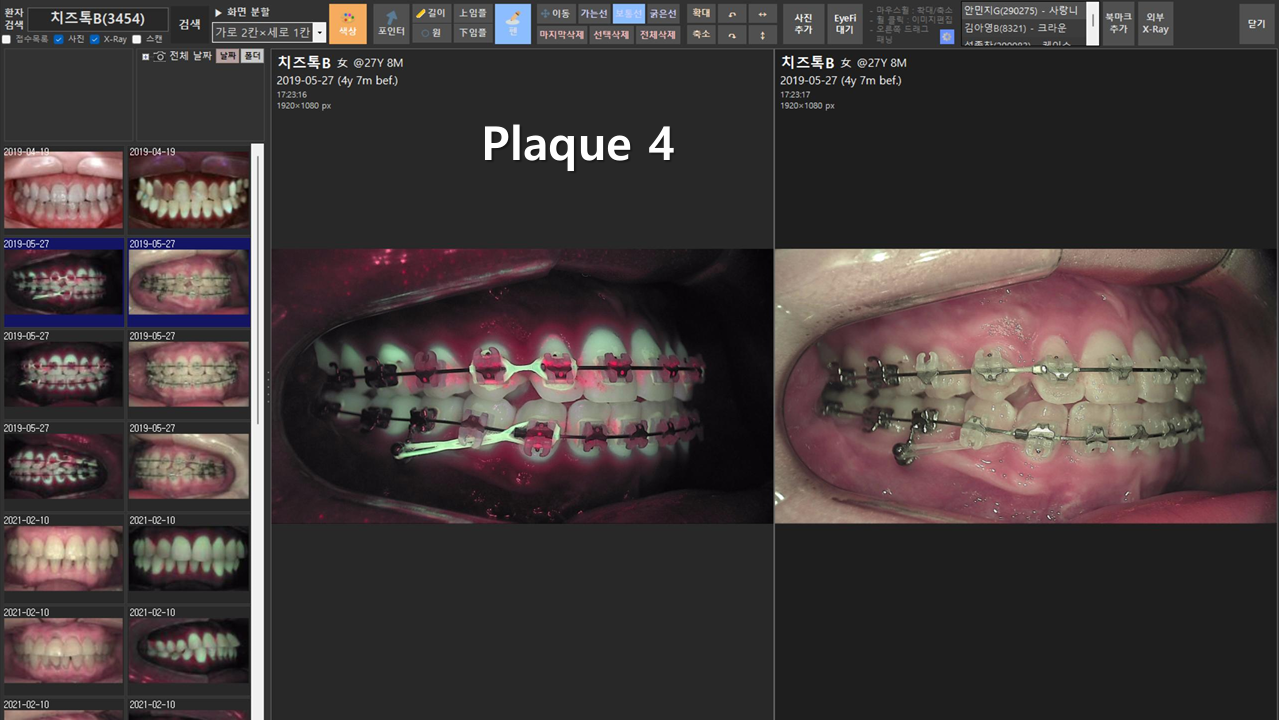1279x720 pixels.
Task: Select the highlighted 2019-05-27 normal-light braces thumbnail
Action: 189,282
